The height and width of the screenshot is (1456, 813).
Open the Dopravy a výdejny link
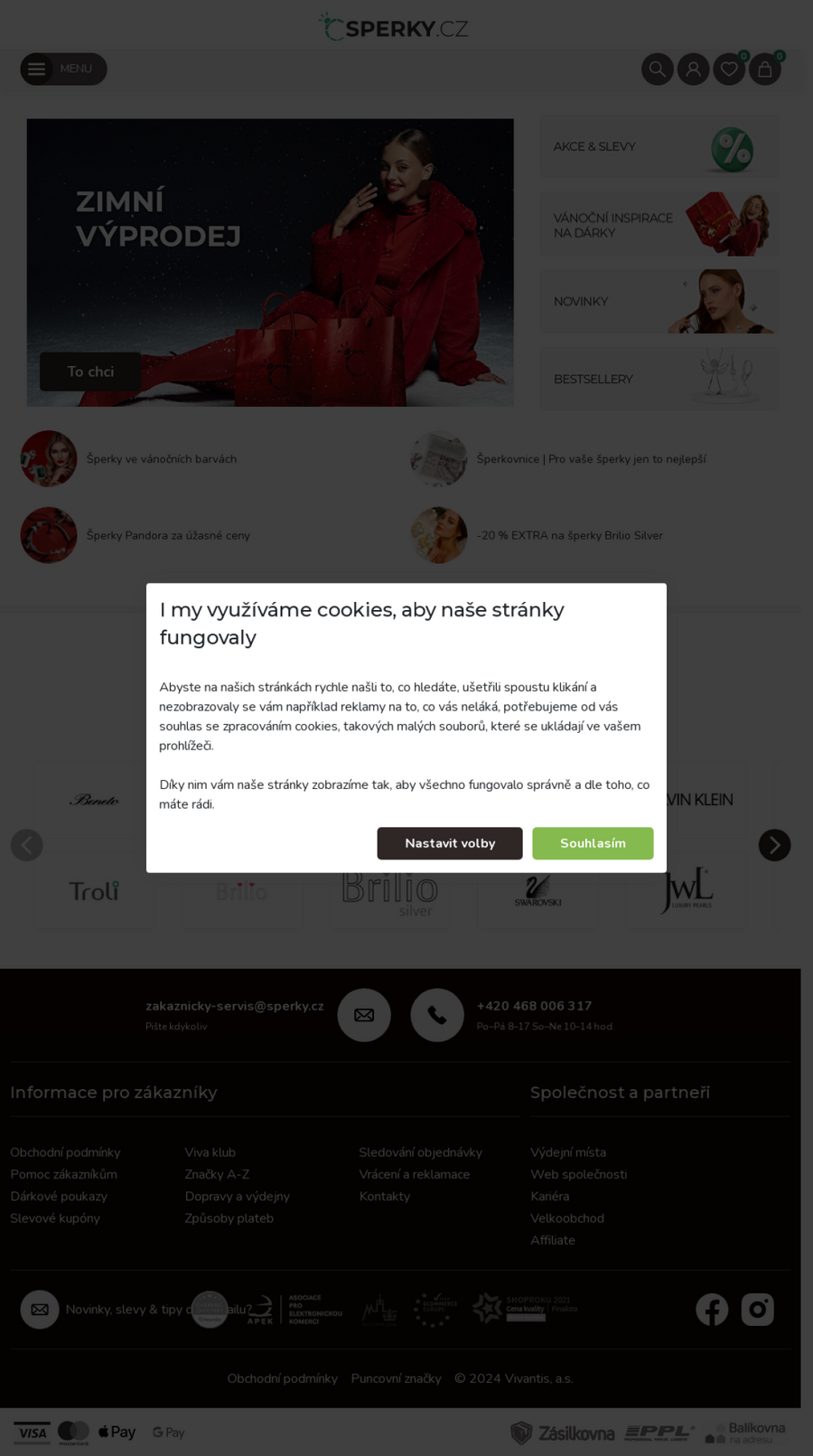pyautogui.click(x=238, y=1196)
